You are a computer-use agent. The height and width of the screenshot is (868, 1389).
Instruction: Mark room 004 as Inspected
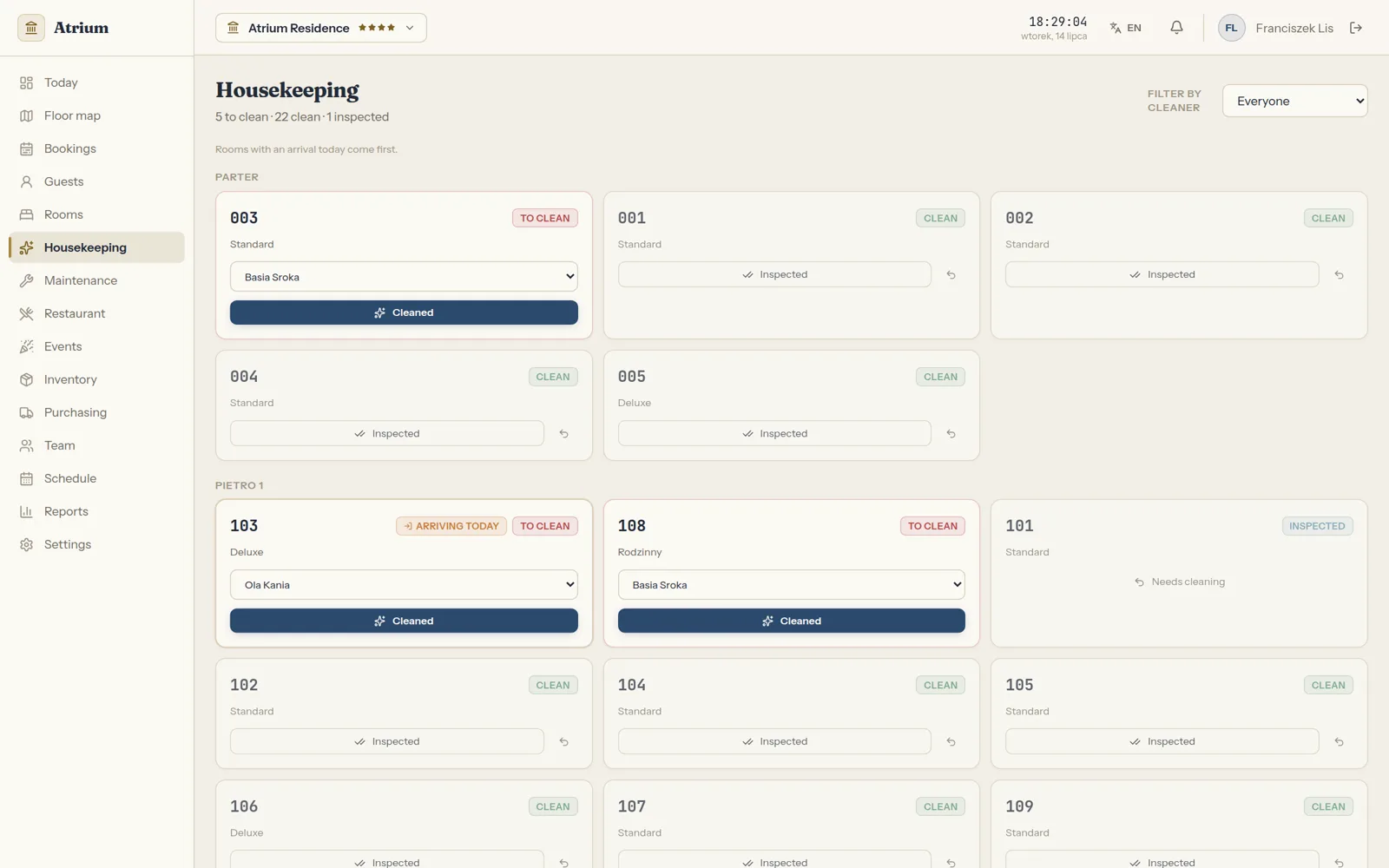(387, 434)
